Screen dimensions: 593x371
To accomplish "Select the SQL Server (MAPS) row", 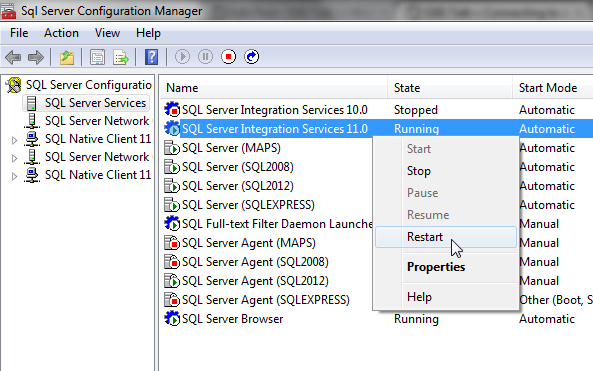I will [x=266, y=147].
